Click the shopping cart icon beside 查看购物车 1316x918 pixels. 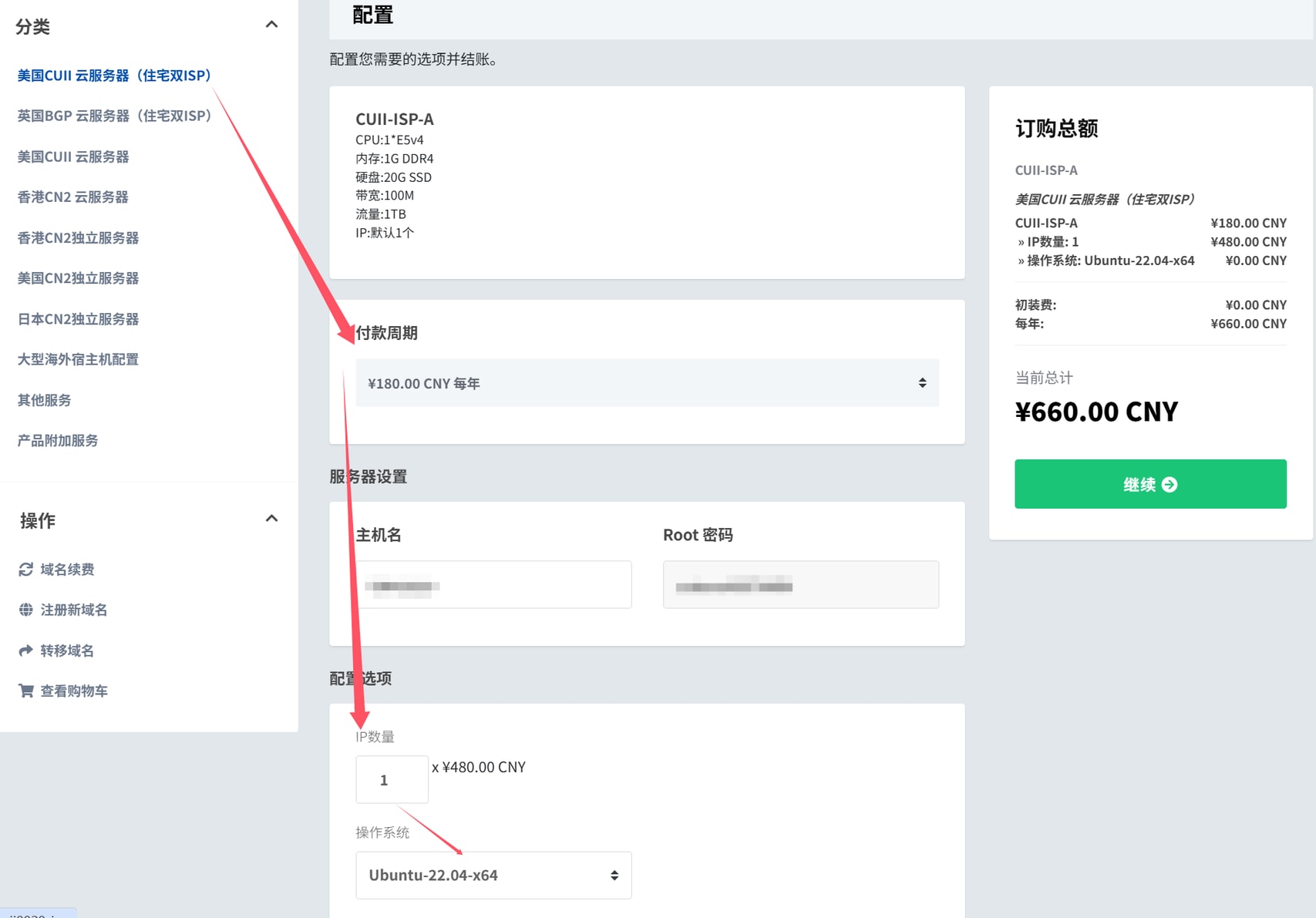click(x=25, y=691)
